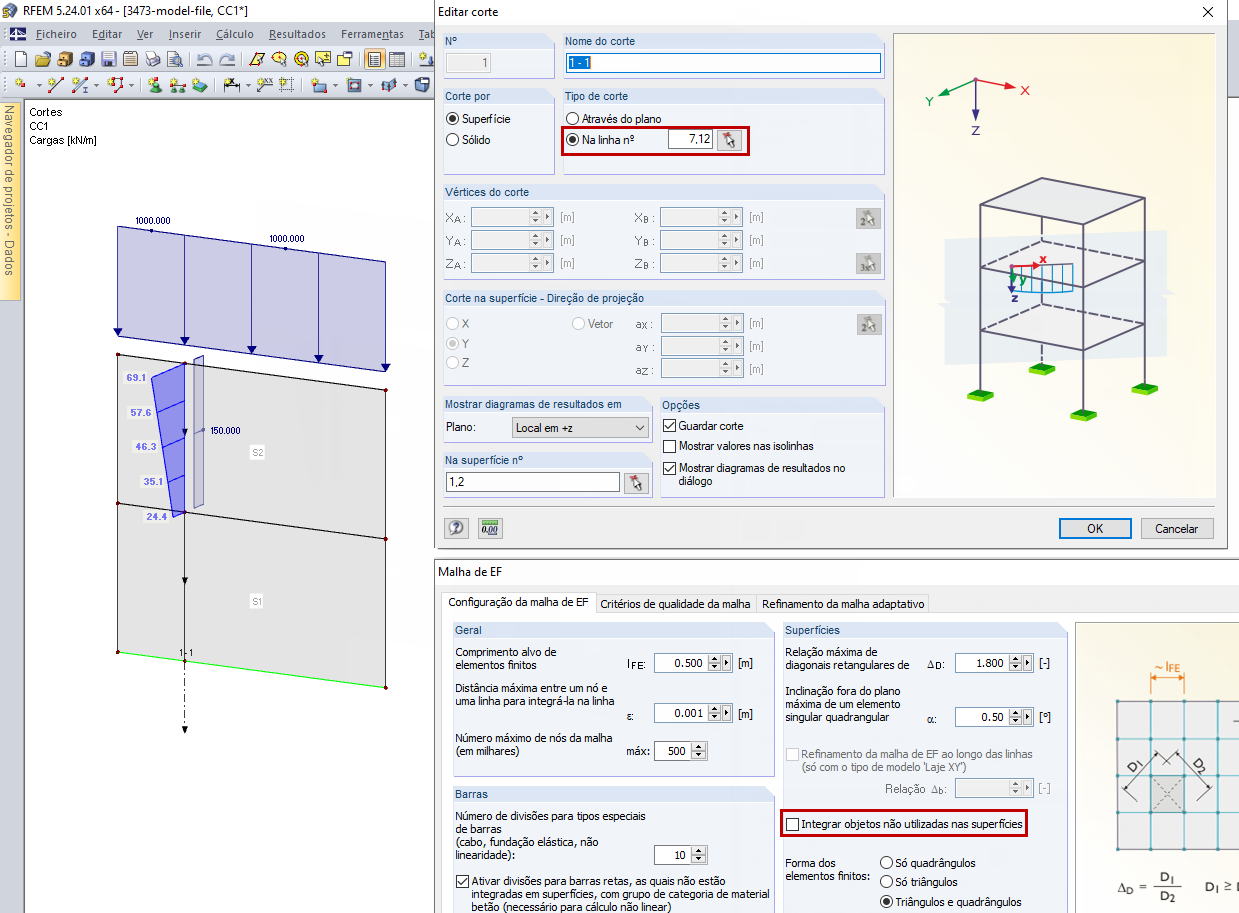
Task: Select Através do plano option
Action: (573, 119)
